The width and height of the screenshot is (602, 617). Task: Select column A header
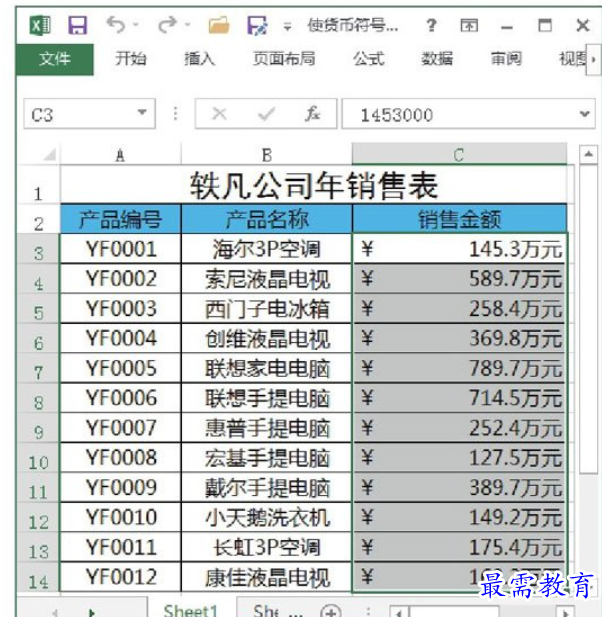tap(120, 155)
